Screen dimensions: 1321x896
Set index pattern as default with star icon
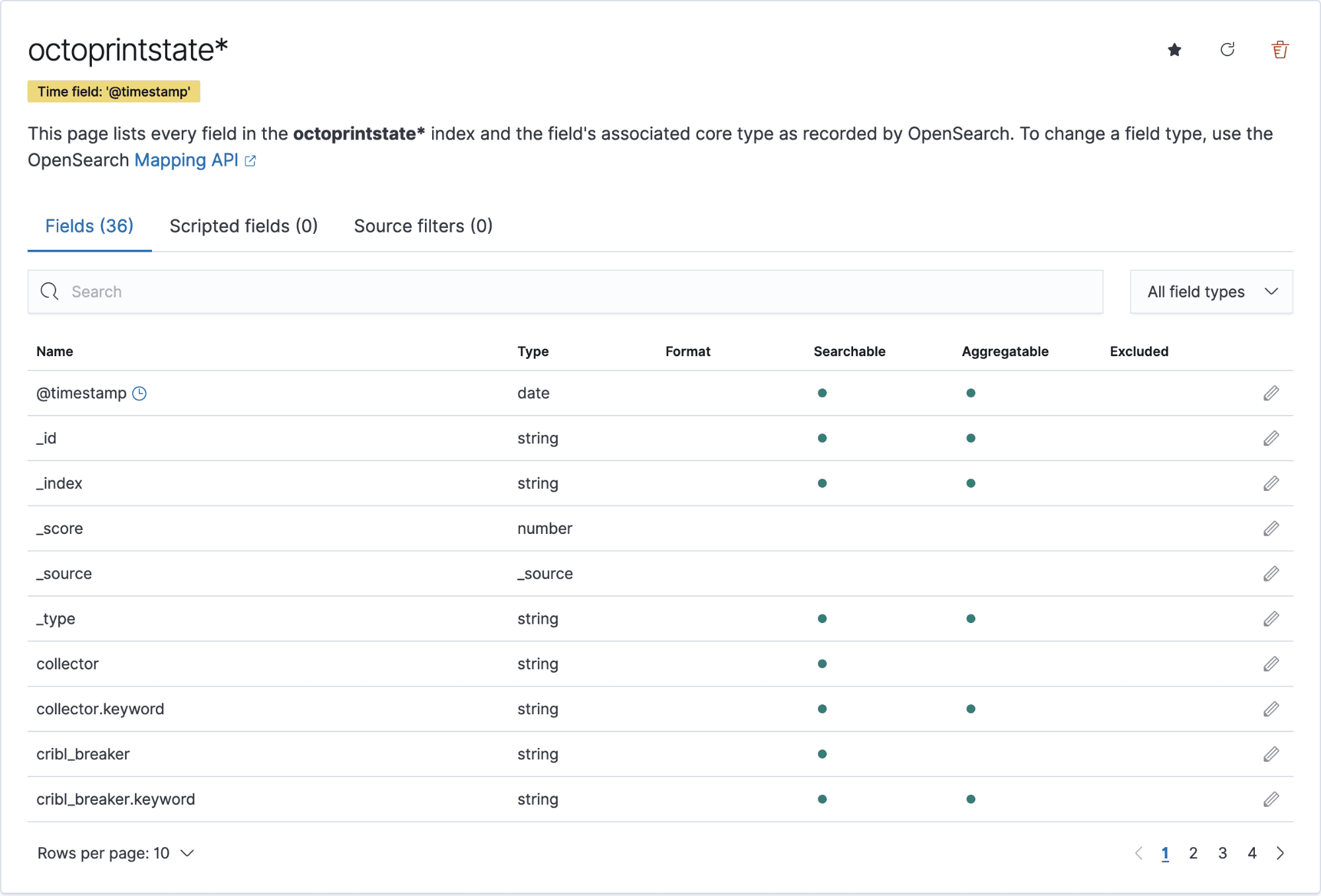pyautogui.click(x=1174, y=50)
